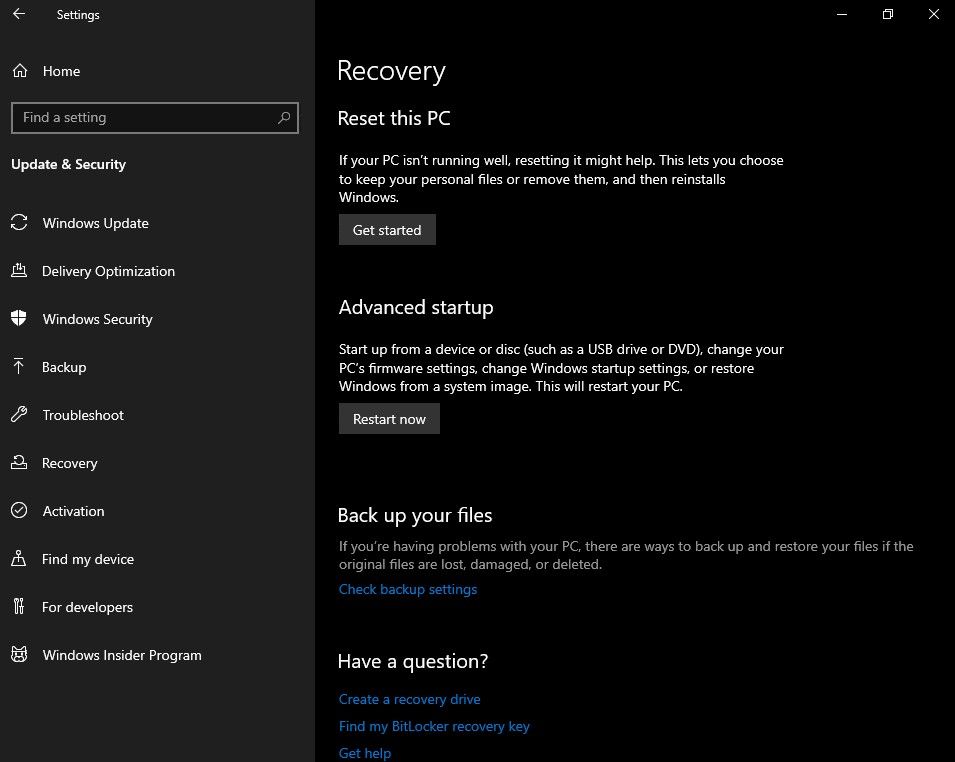
Task: Select the Windows Update icon
Action: (20, 223)
